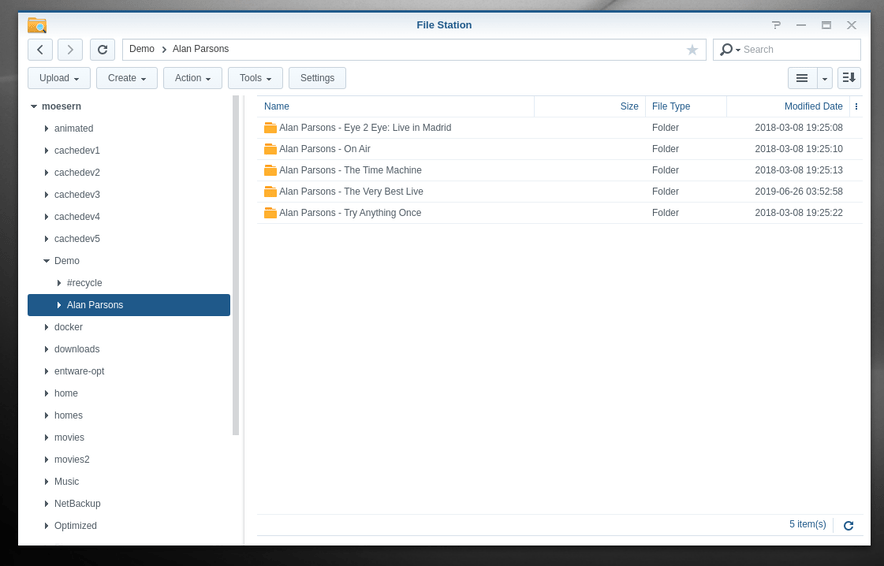The image size is (884, 566).
Task: Refresh the item count in status bar
Action: [848, 525]
